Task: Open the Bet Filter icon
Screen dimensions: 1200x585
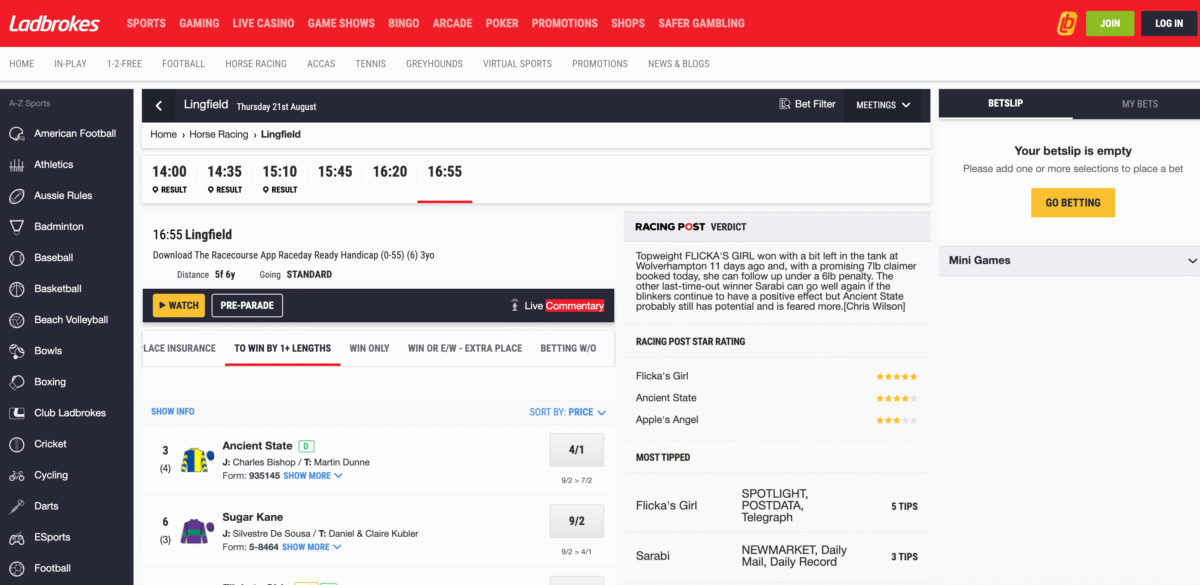Action: [785, 104]
